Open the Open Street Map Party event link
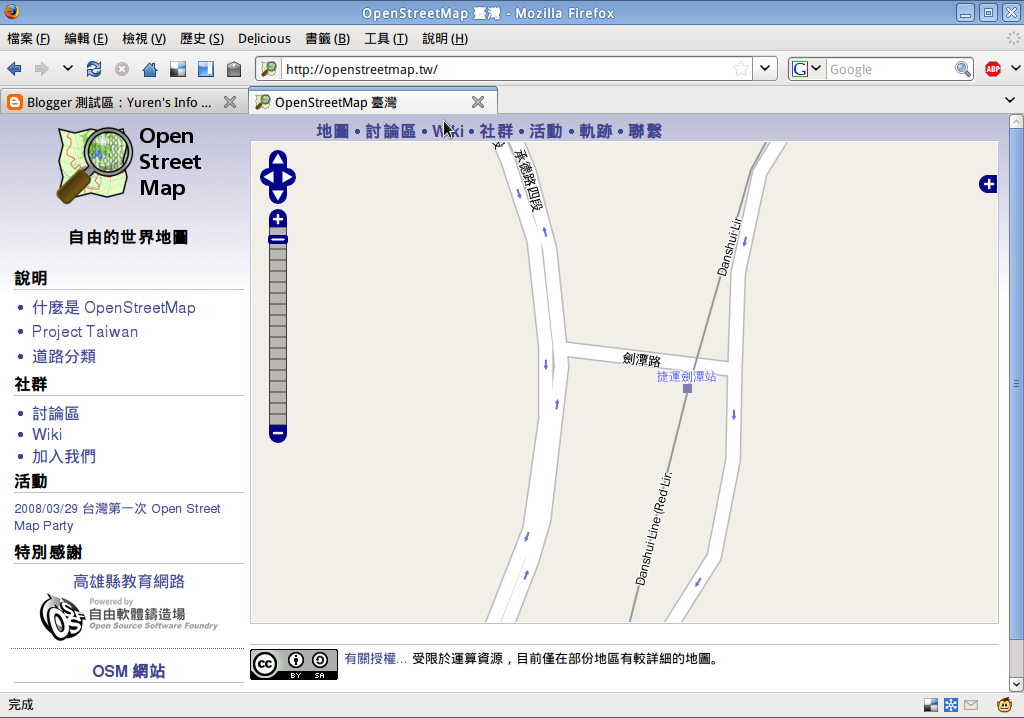The height and width of the screenshot is (718, 1024). [x=118, y=517]
